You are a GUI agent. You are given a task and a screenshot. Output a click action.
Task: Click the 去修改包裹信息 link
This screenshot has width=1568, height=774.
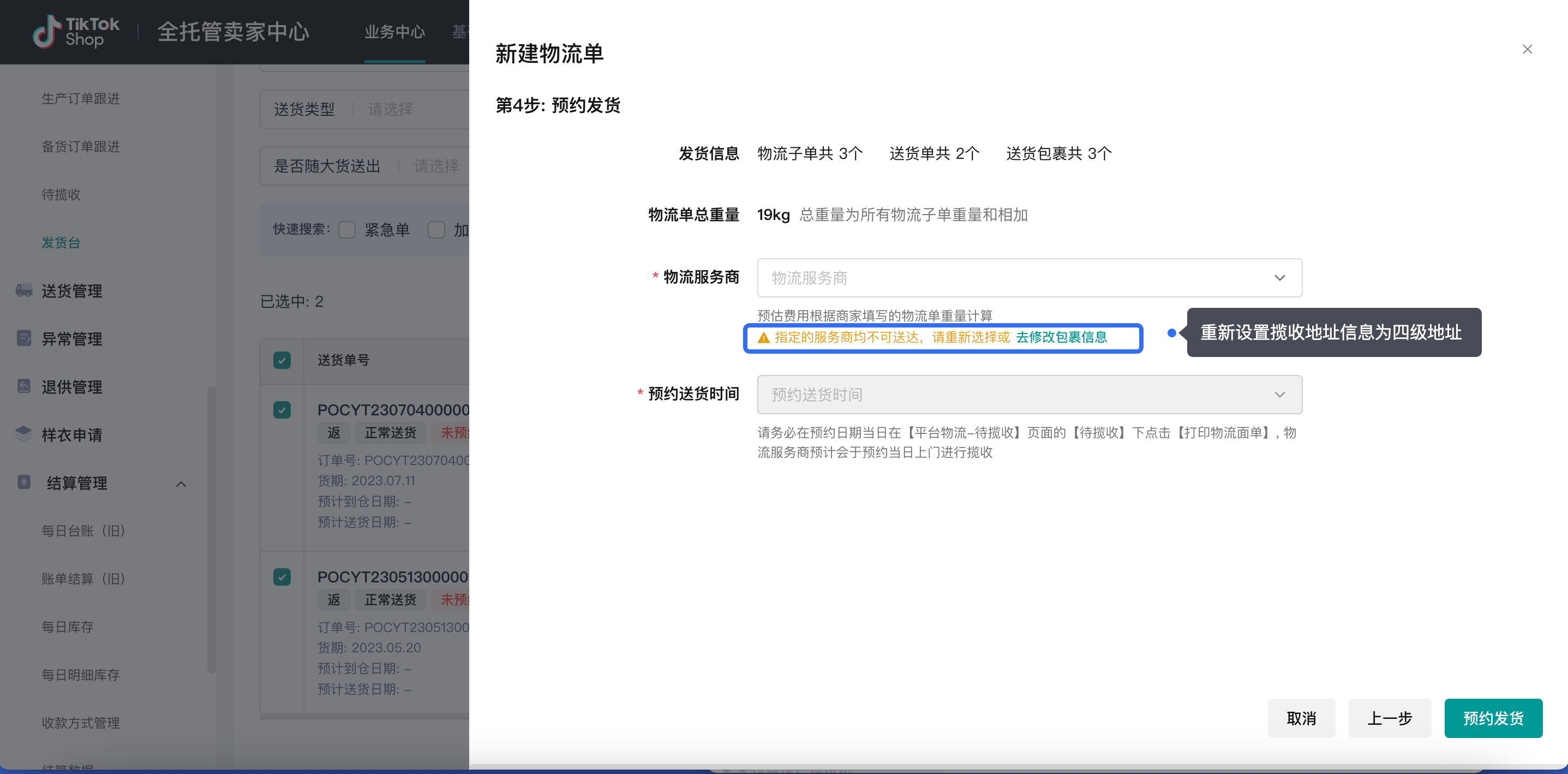pyautogui.click(x=1061, y=337)
